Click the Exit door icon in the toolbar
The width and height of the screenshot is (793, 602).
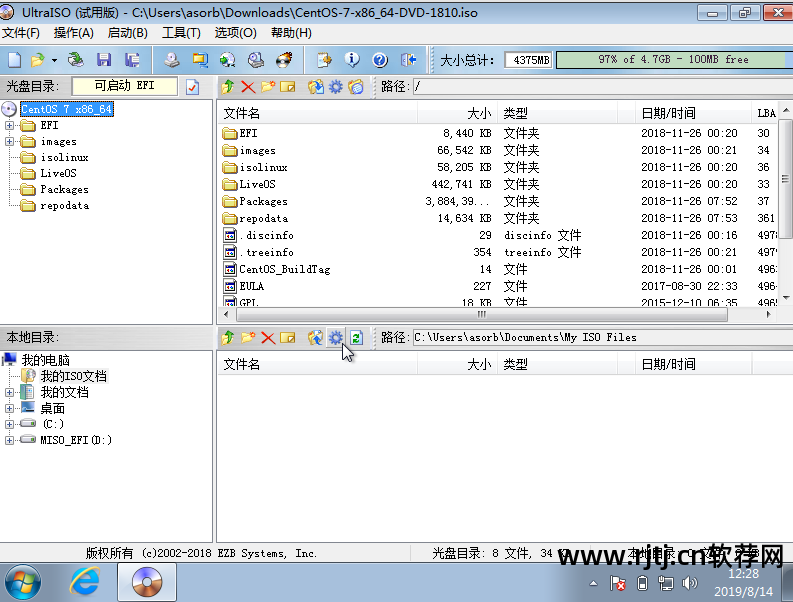[408, 60]
